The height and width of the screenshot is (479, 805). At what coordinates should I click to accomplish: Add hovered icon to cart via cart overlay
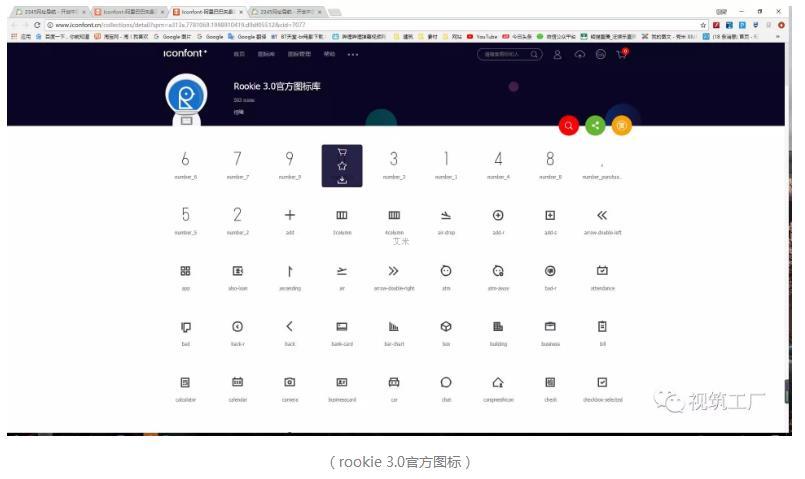[x=342, y=152]
